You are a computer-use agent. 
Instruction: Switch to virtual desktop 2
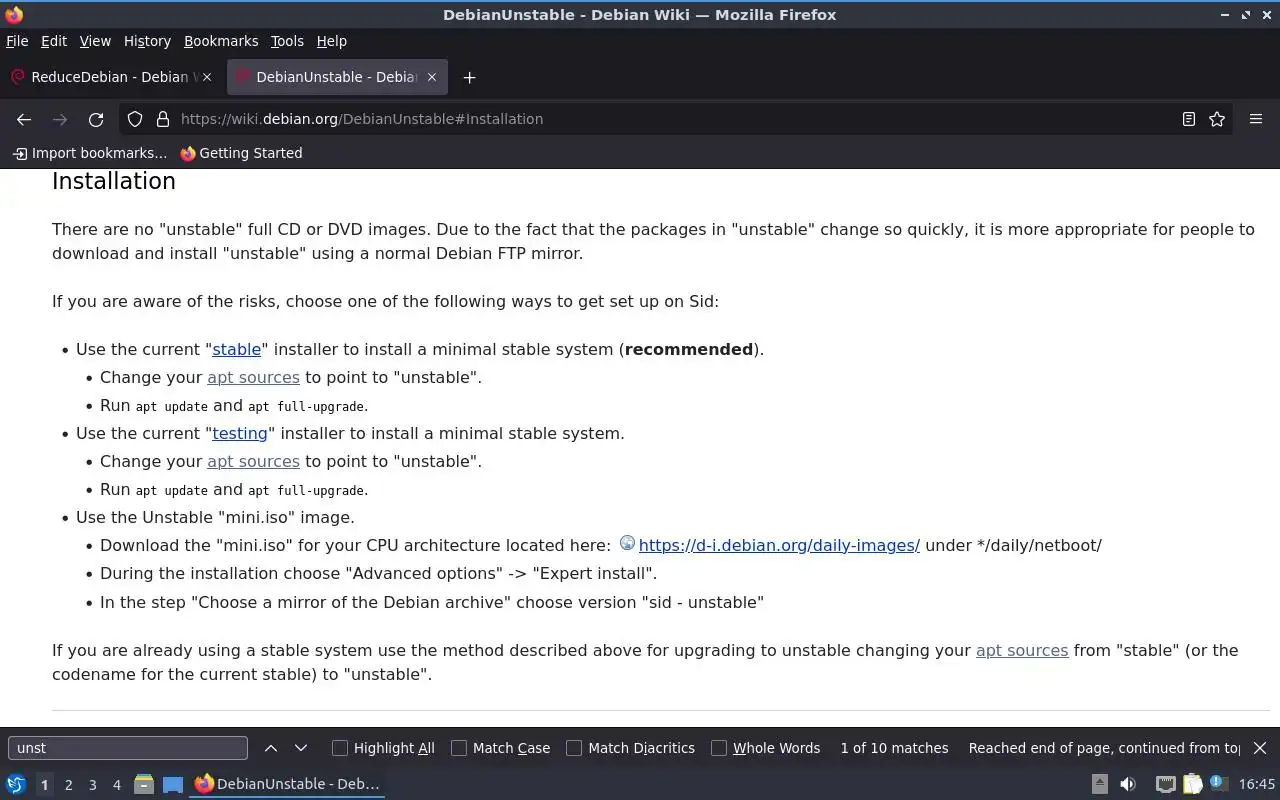coord(68,785)
